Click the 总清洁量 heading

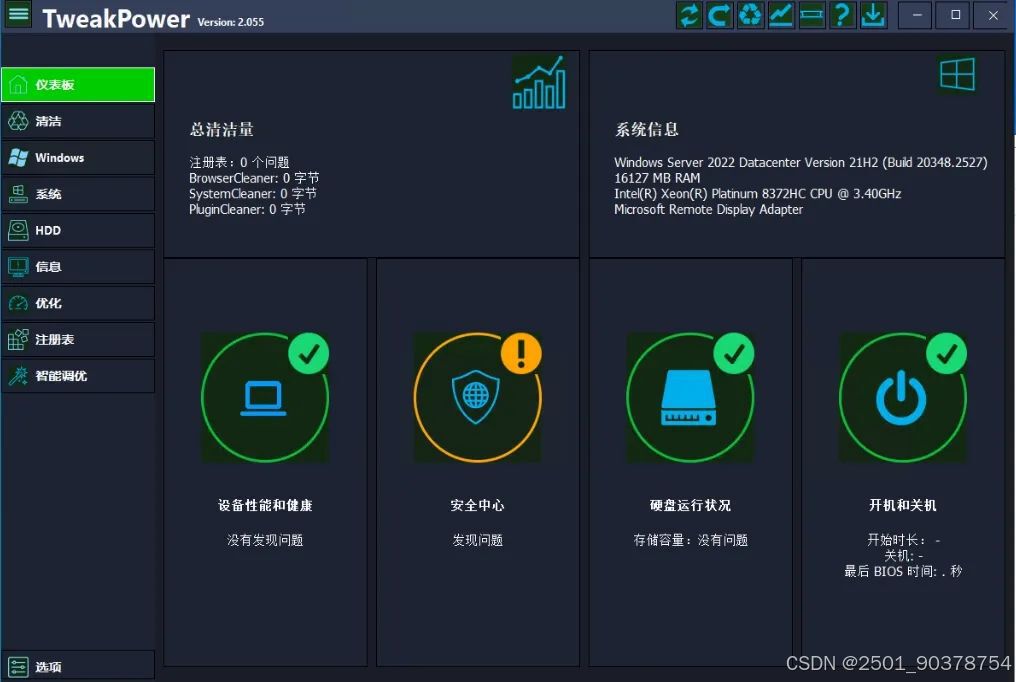point(222,129)
